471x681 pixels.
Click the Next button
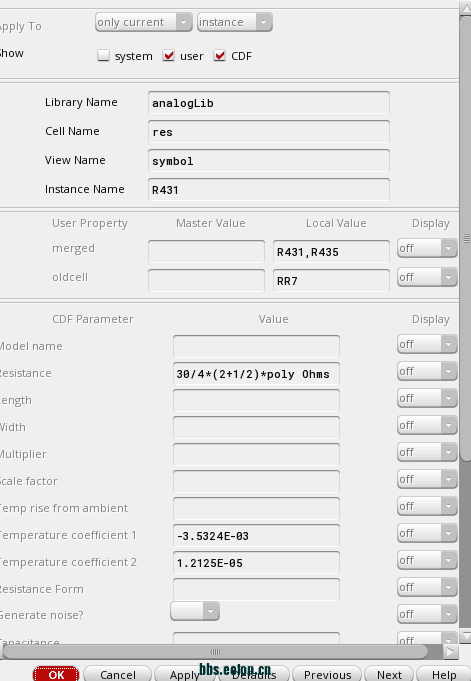pyautogui.click(x=389, y=674)
